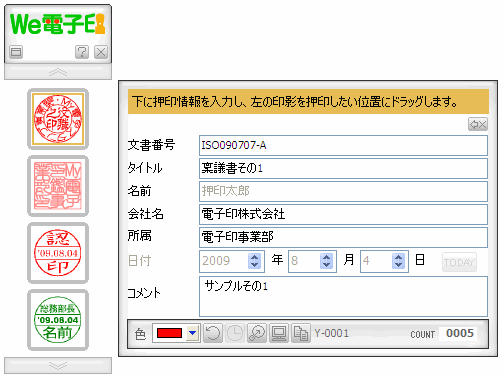Click the We電子印 logo
The image size is (502, 378).
[x=58, y=24]
